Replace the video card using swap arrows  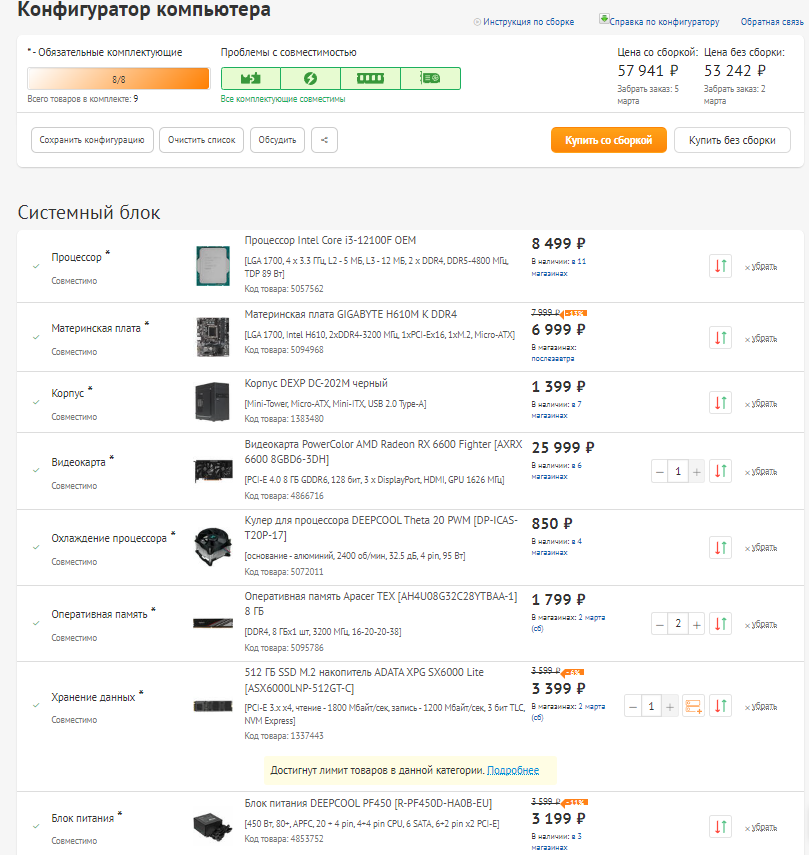(720, 471)
